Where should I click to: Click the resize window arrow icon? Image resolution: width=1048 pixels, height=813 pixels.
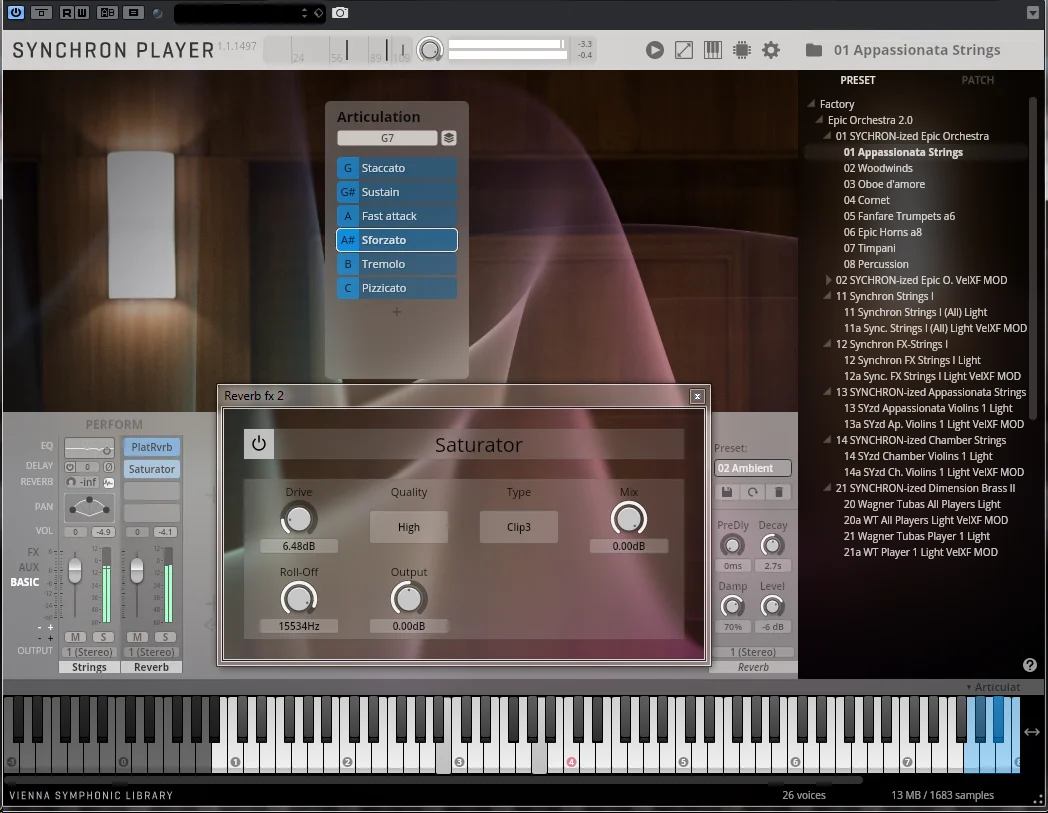[684, 50]
